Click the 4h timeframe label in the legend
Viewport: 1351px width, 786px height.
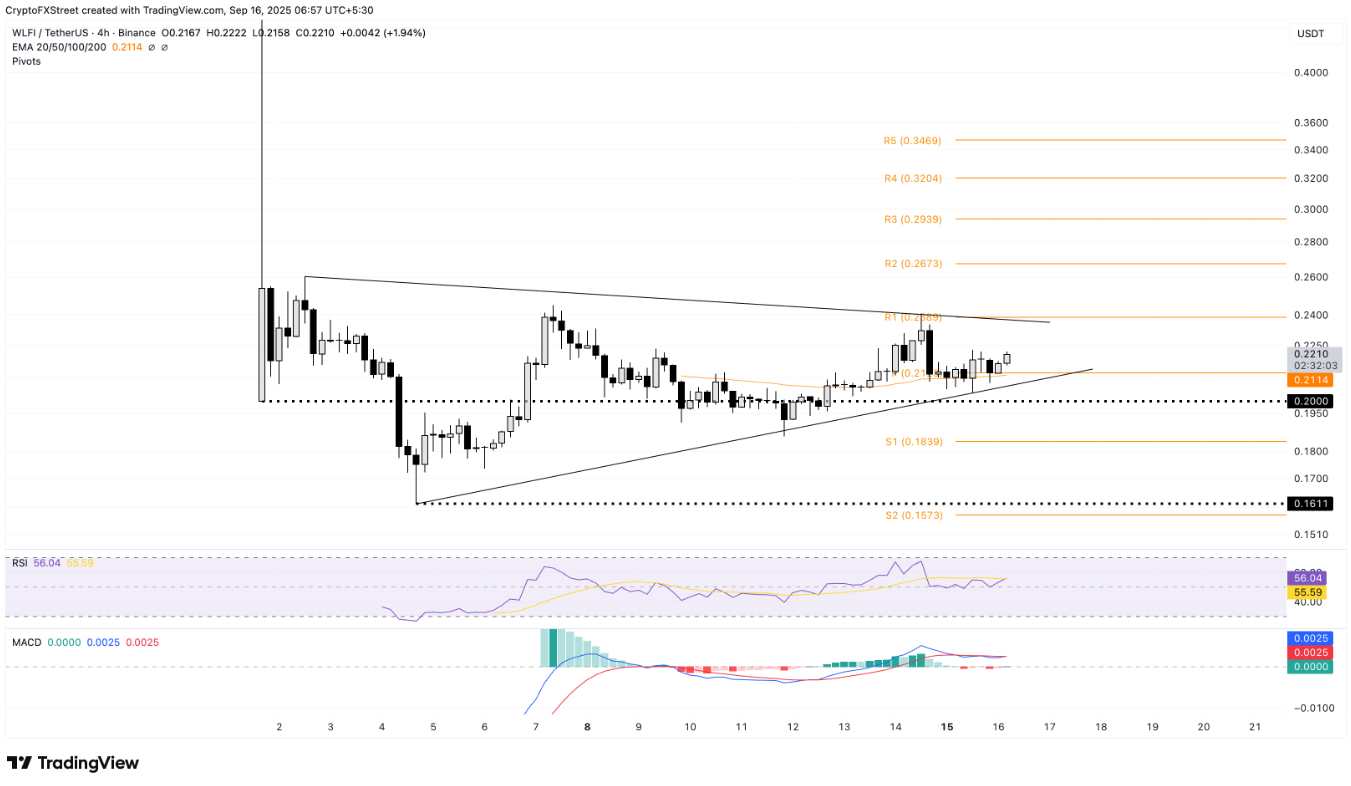tap(102, 33)
